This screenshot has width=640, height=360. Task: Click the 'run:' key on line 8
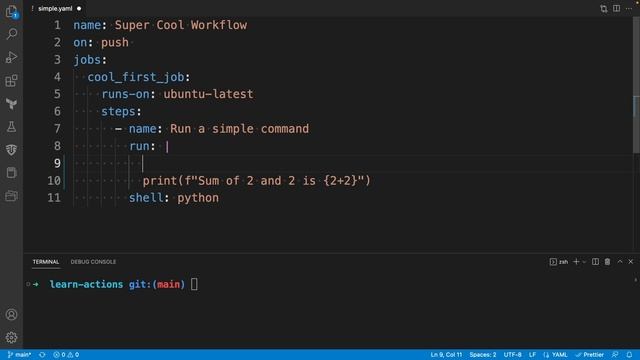pos(142,146)
